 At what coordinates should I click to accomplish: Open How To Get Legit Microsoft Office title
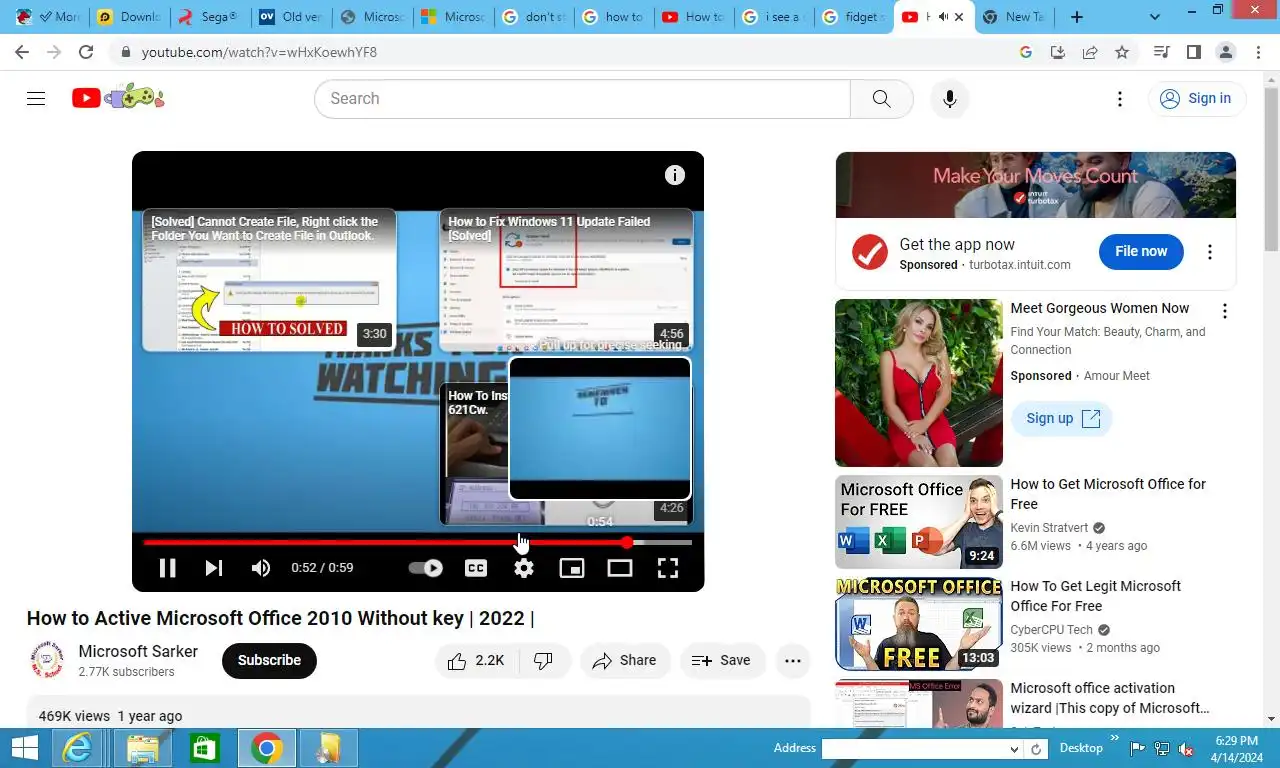point(1095,596)
